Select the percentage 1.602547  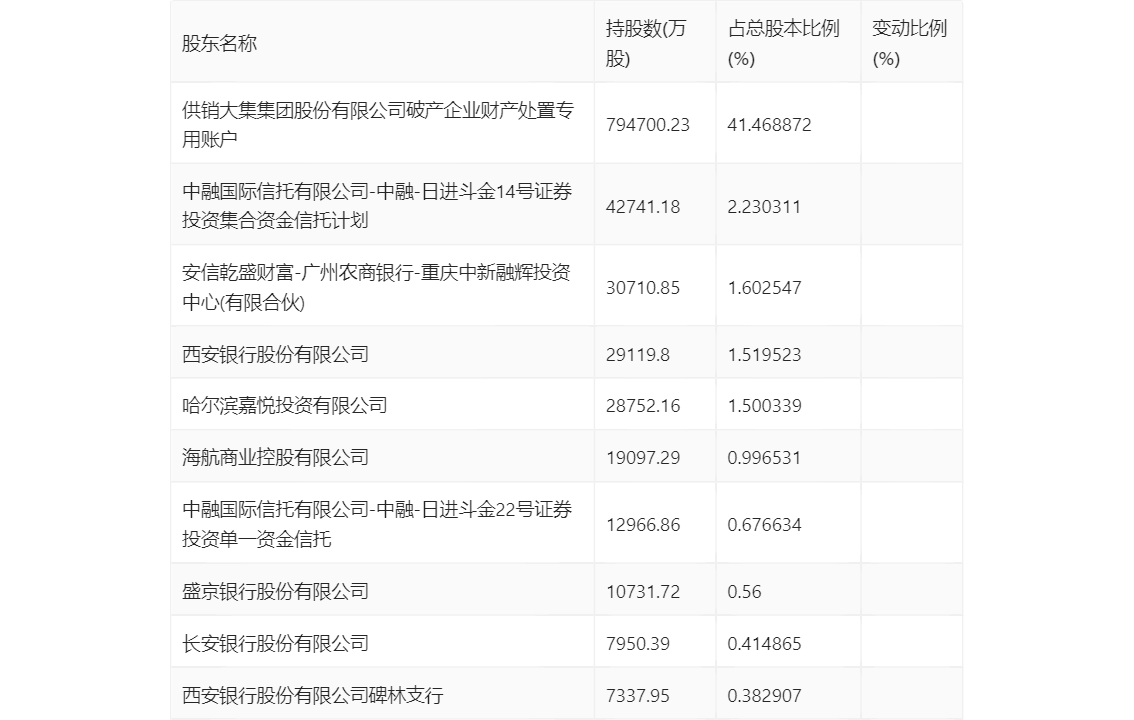tap(764, 288)
